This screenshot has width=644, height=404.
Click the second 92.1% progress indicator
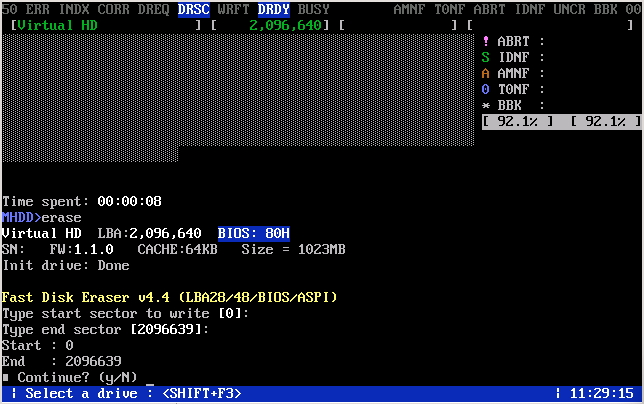coord(605,122)
